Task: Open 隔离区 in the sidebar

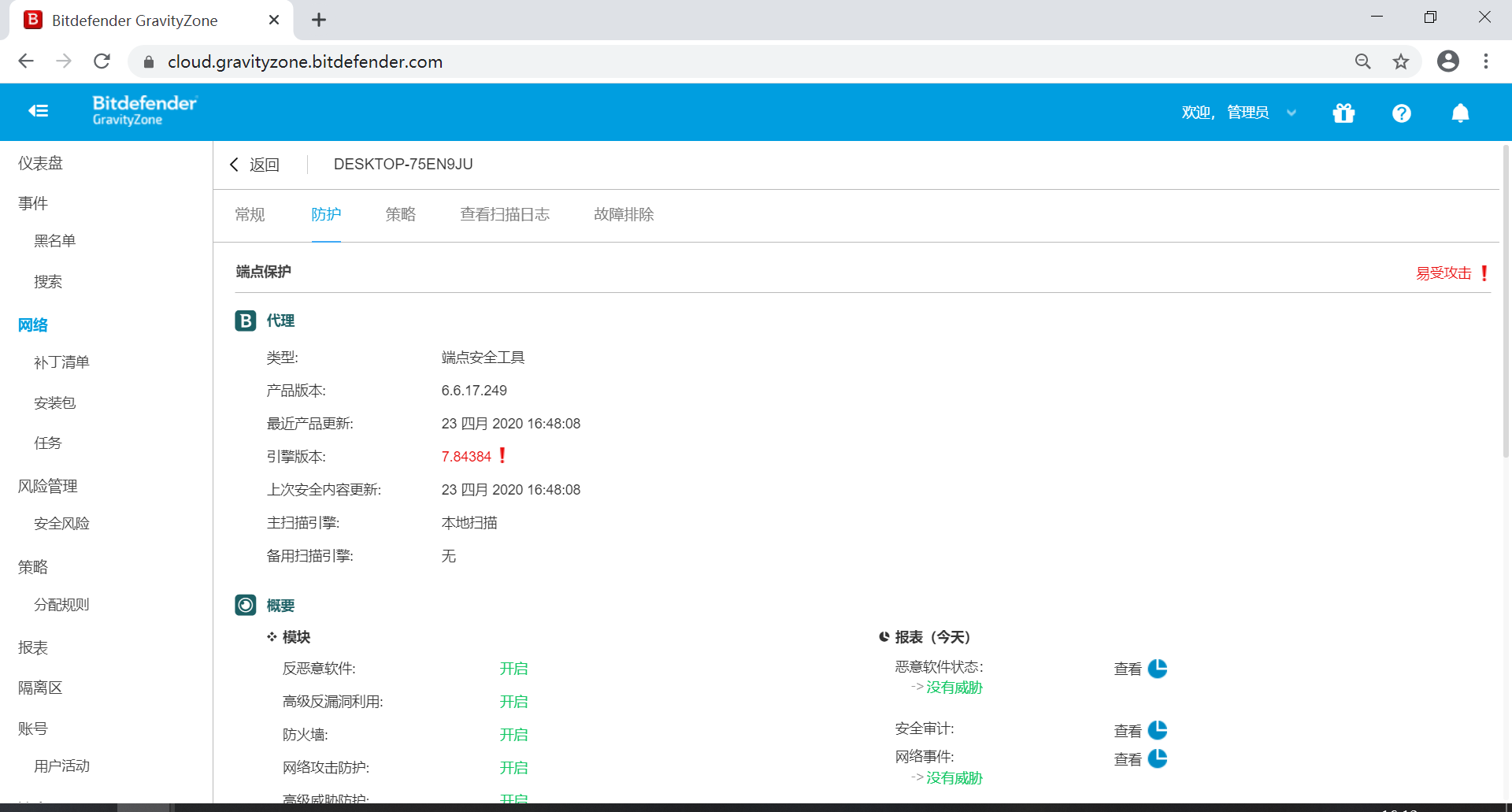Action: [40, 688]
